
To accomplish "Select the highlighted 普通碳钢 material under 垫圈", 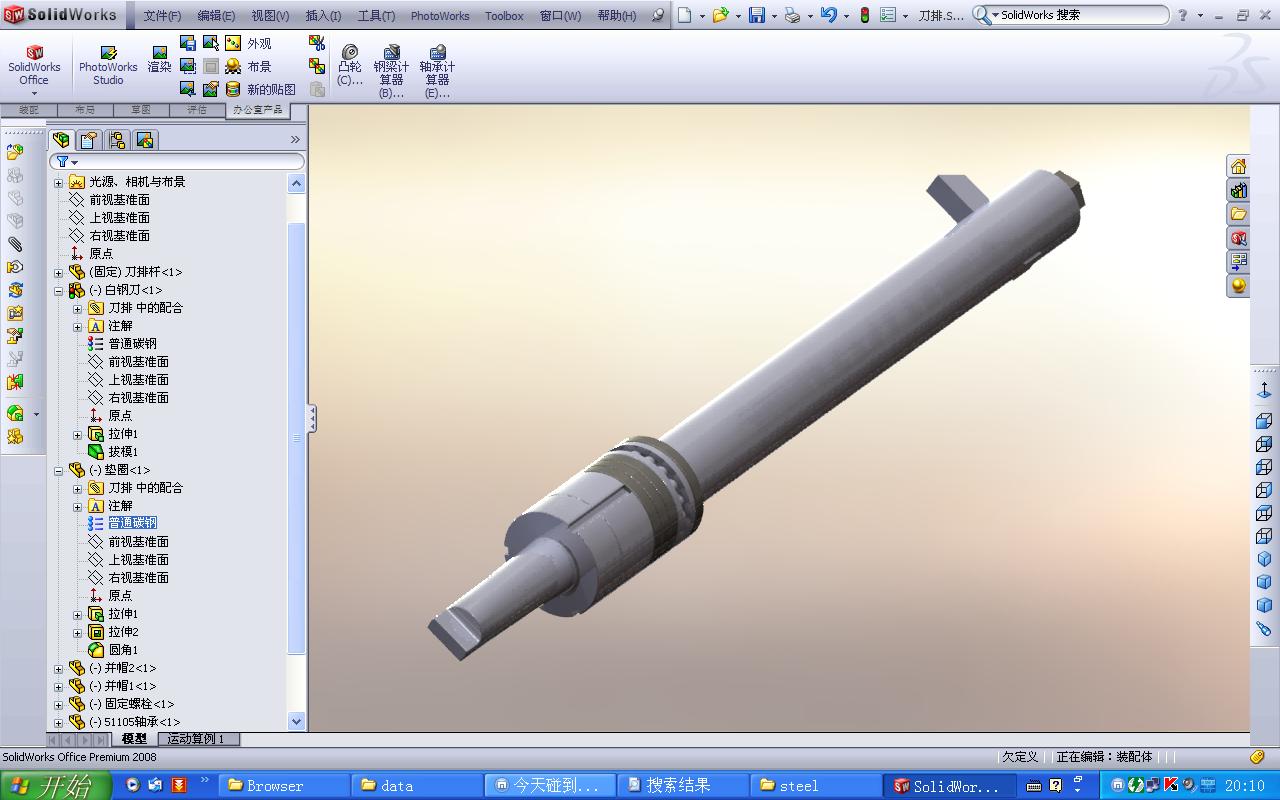I will (x=132, y=523).
